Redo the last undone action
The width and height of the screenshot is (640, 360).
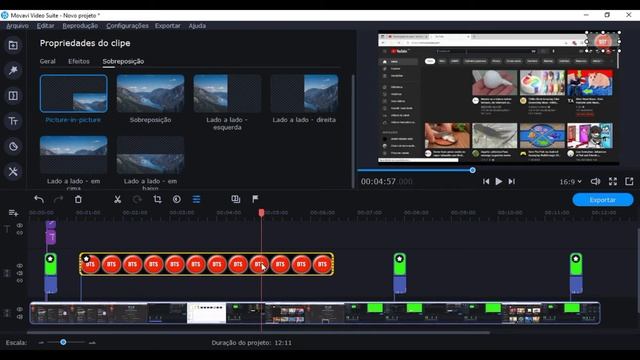coord(58,199)
